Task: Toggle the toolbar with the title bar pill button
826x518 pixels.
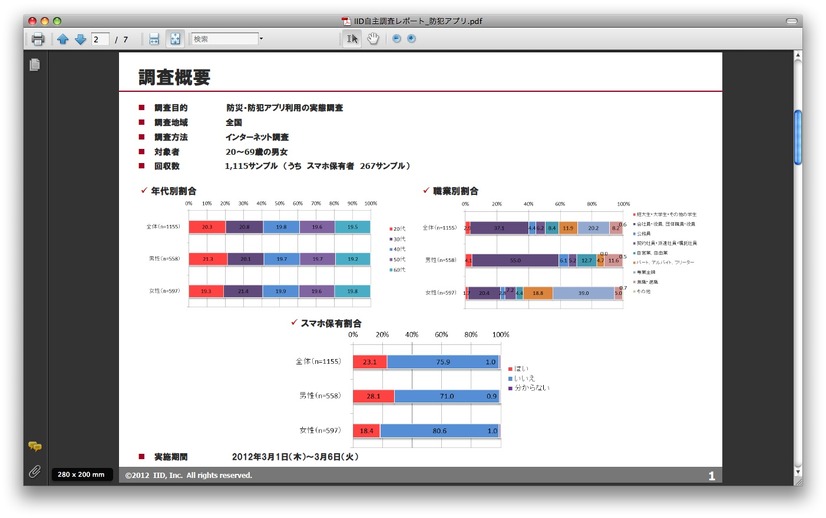Action: click(x=792, y=21)
